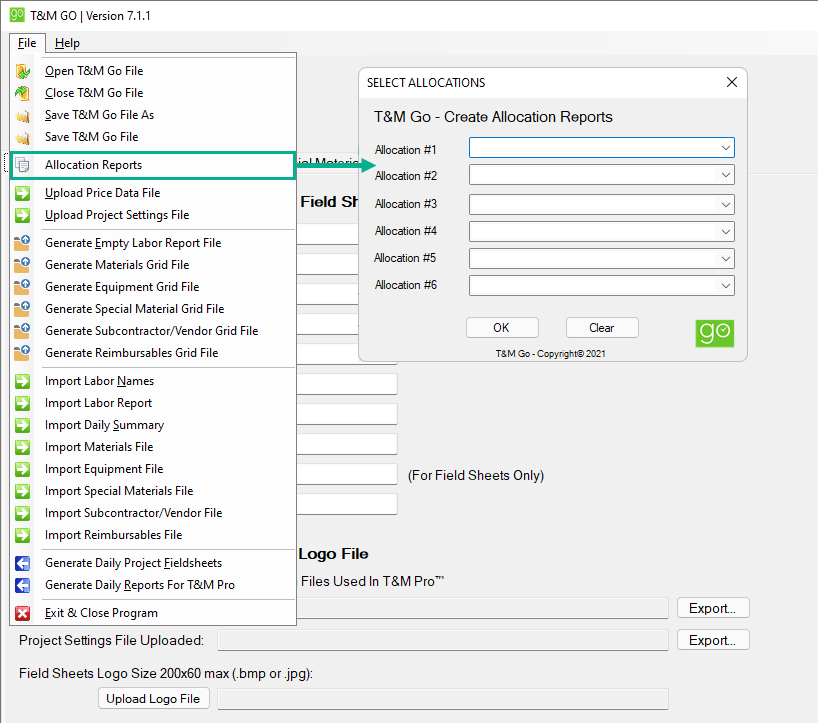Image resolution: width=818 pixels, height=723 pixels.
Task: Expand the Allocation #4 dropdown
Action: click(x=726, y=232)
